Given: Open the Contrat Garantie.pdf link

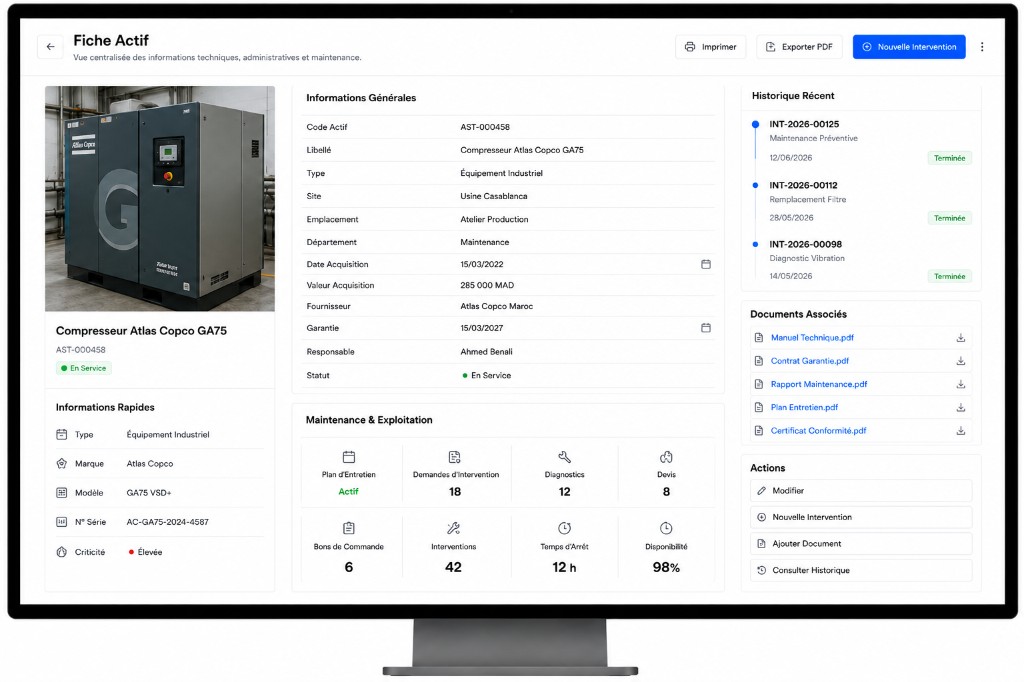Looking at the screenshot, I should [x=810, y=361].
